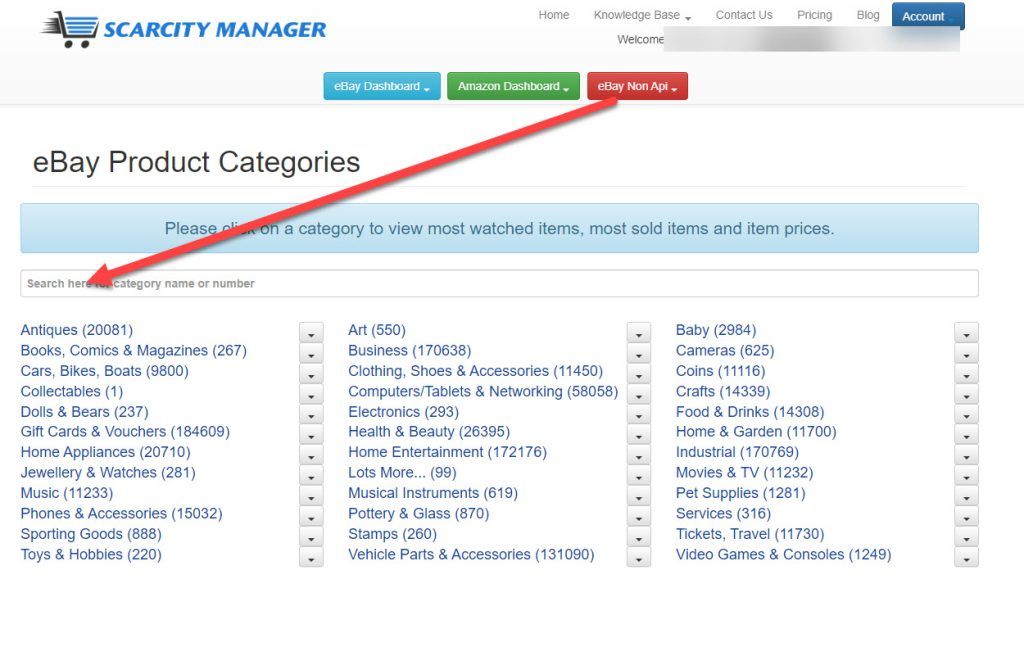Open the Electronics (293) category

pos(403,412)
